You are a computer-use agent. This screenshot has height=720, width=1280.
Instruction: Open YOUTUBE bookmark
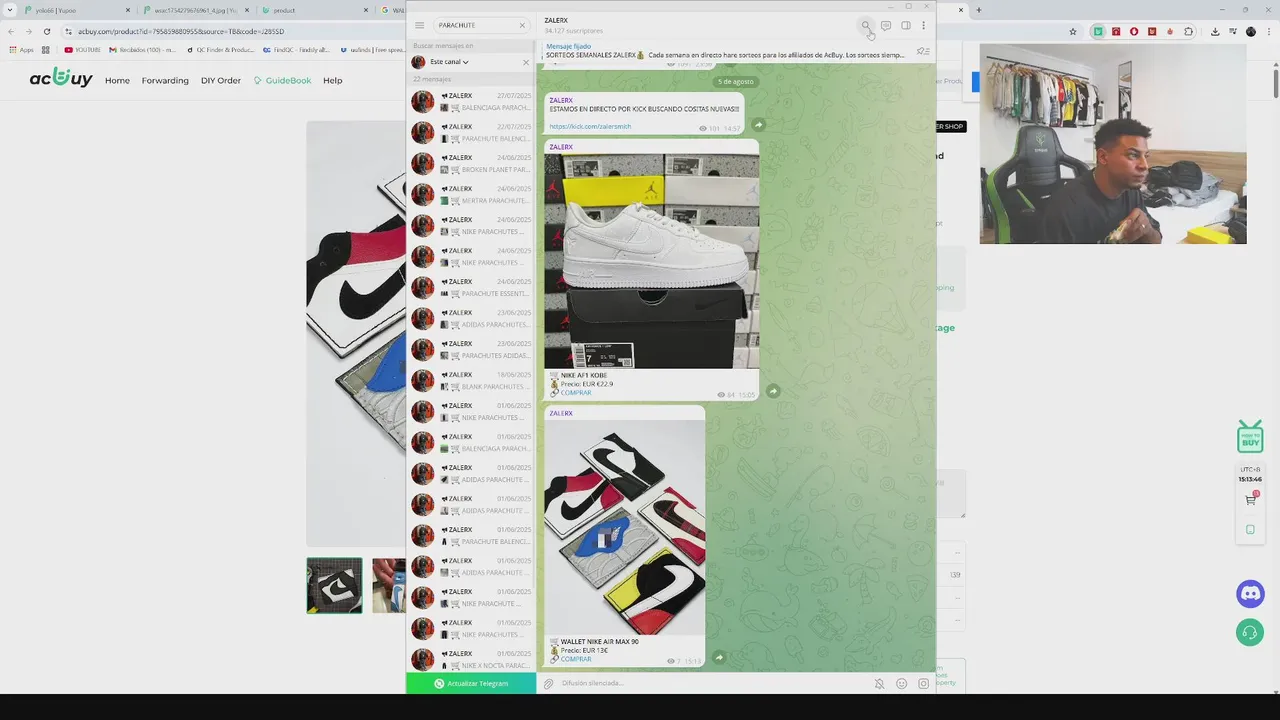tap(82, 49)
